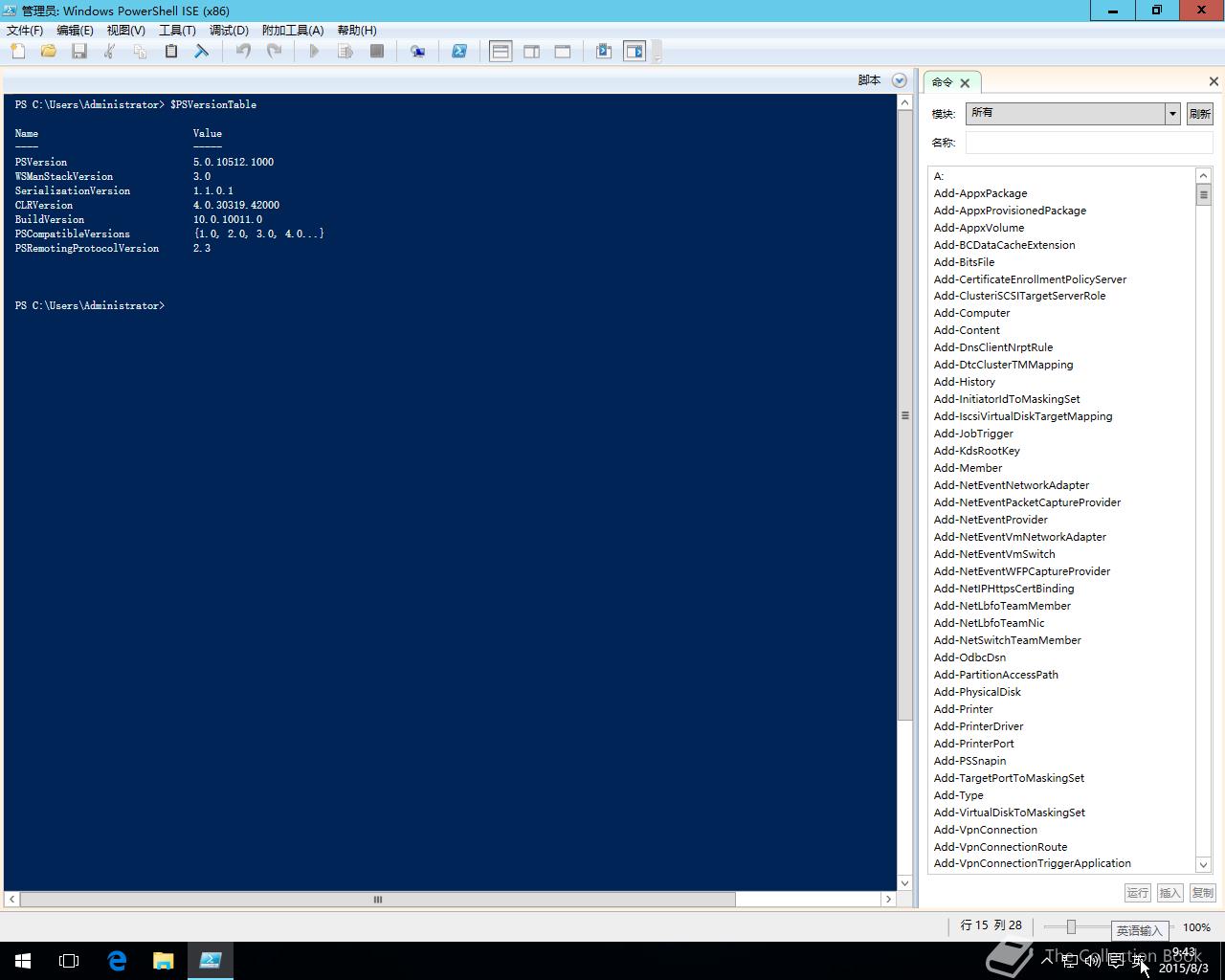Run selection using the Run Selection icon

345,52
